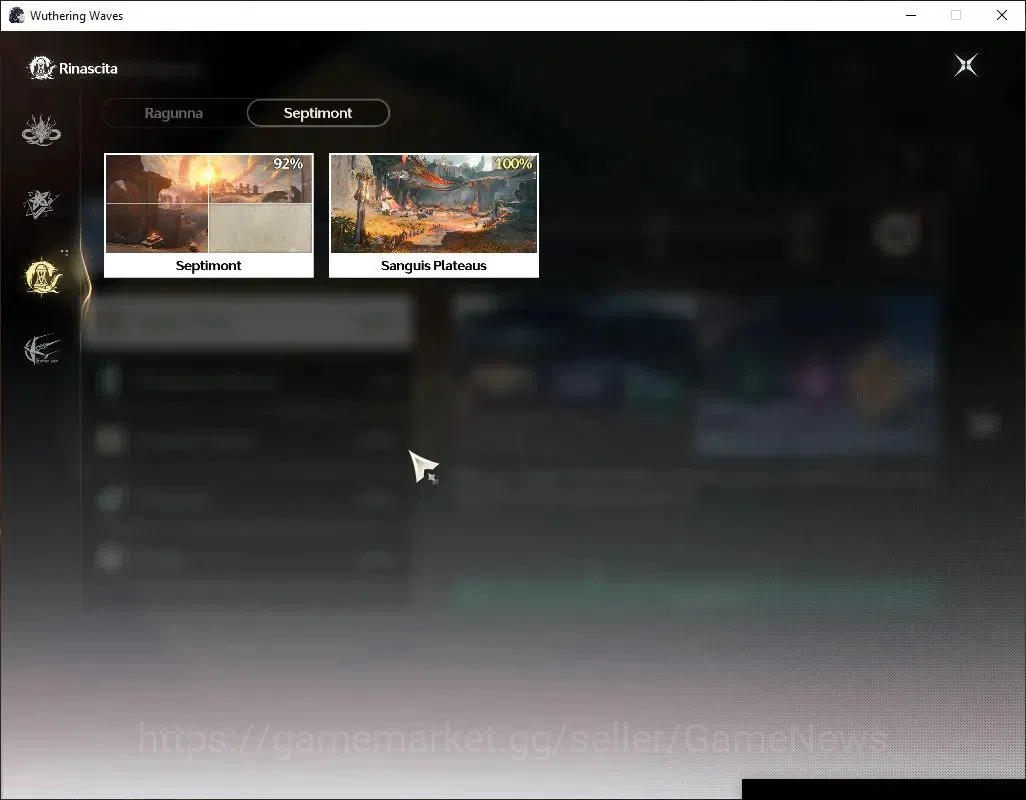Image resolution: width=1026 pixels, height=800 pixels.
Task: Click the 100% progress label on Sanguis Plateaus
Action: (514, 164)
